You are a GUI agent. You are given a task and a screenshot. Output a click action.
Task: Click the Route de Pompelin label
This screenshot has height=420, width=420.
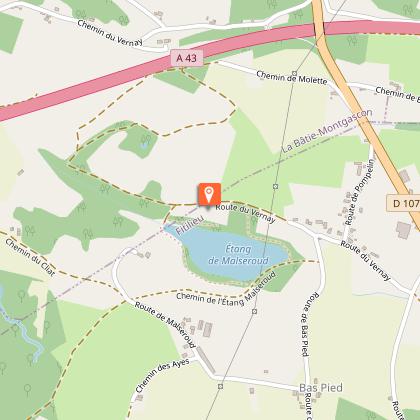pos(360,192)
